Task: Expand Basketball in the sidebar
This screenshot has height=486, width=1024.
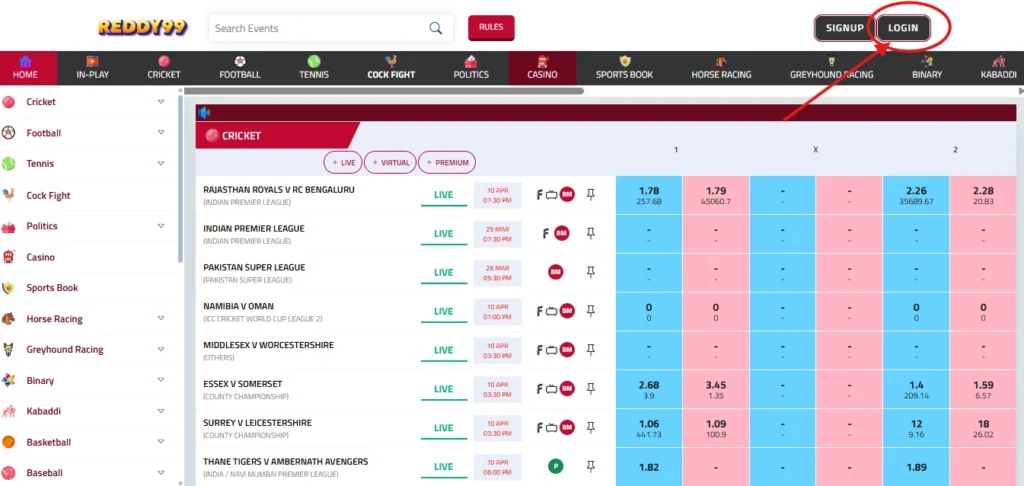Action: [x=161, y=442]
